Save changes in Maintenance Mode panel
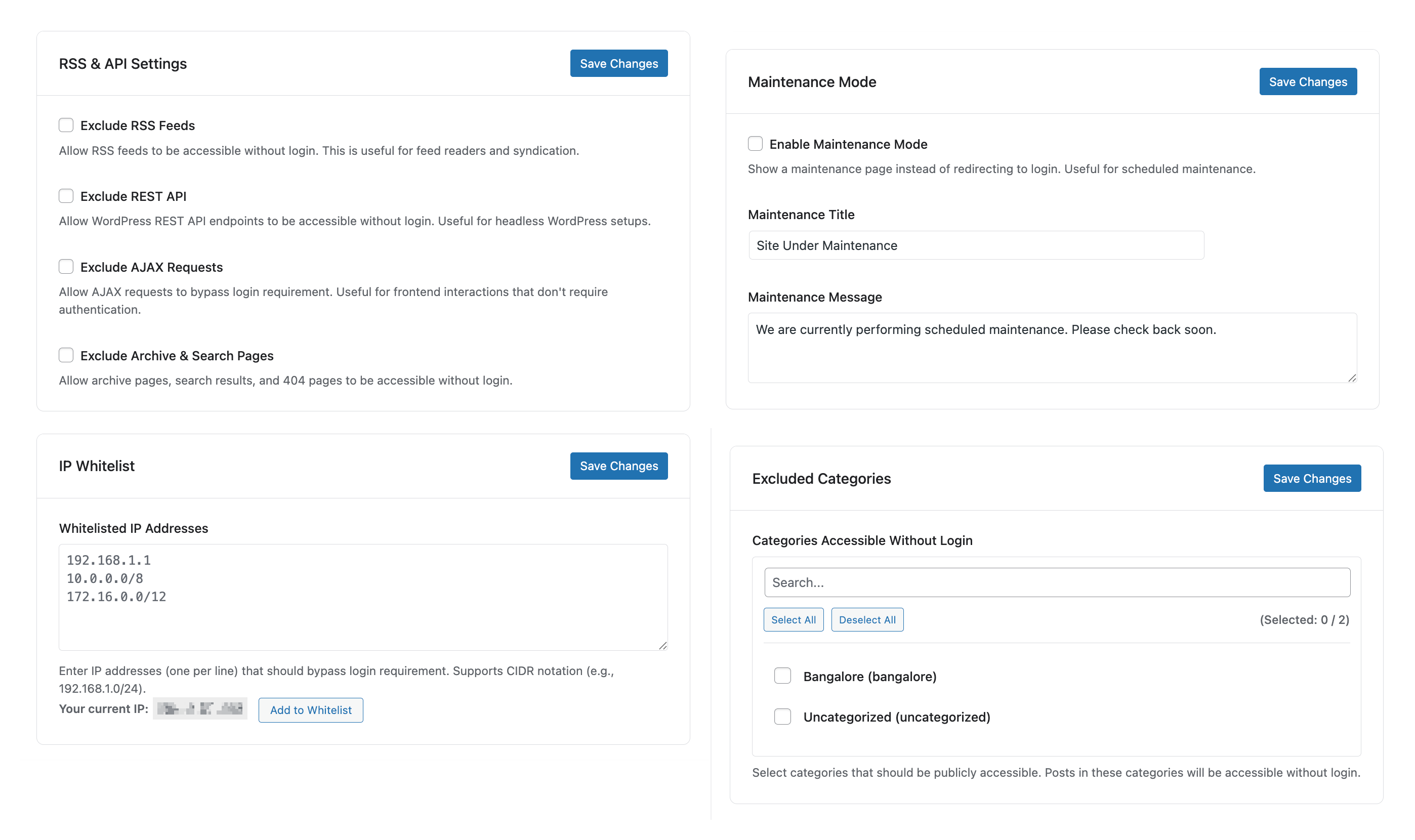 point(1308,81)
